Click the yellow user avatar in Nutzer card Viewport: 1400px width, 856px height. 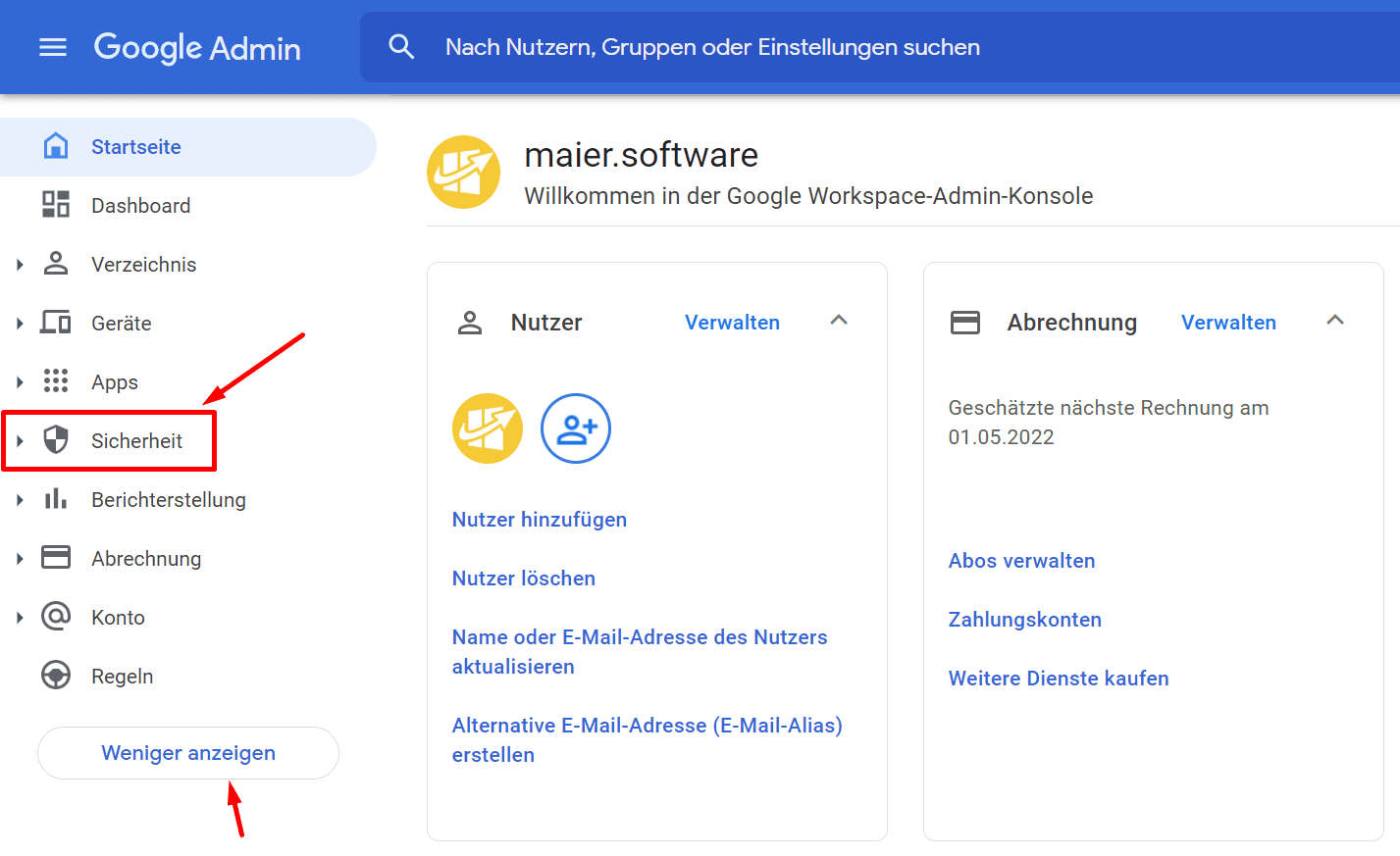[x=488, y=428]
